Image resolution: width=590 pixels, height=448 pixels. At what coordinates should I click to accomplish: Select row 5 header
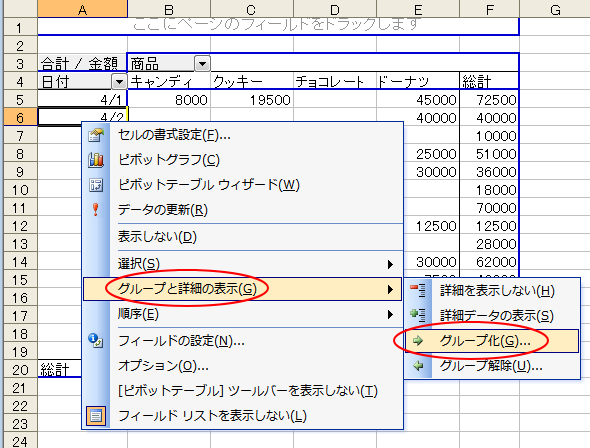(x=20, y=100)
